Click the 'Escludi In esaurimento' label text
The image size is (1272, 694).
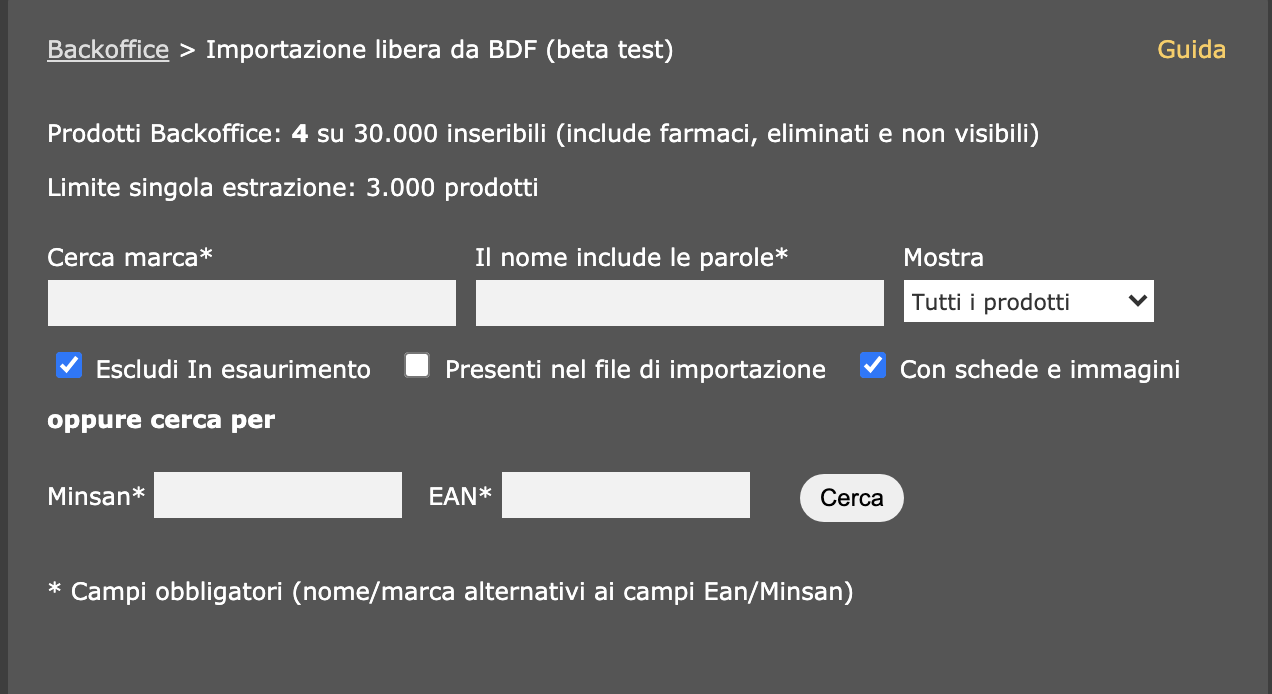233,370
